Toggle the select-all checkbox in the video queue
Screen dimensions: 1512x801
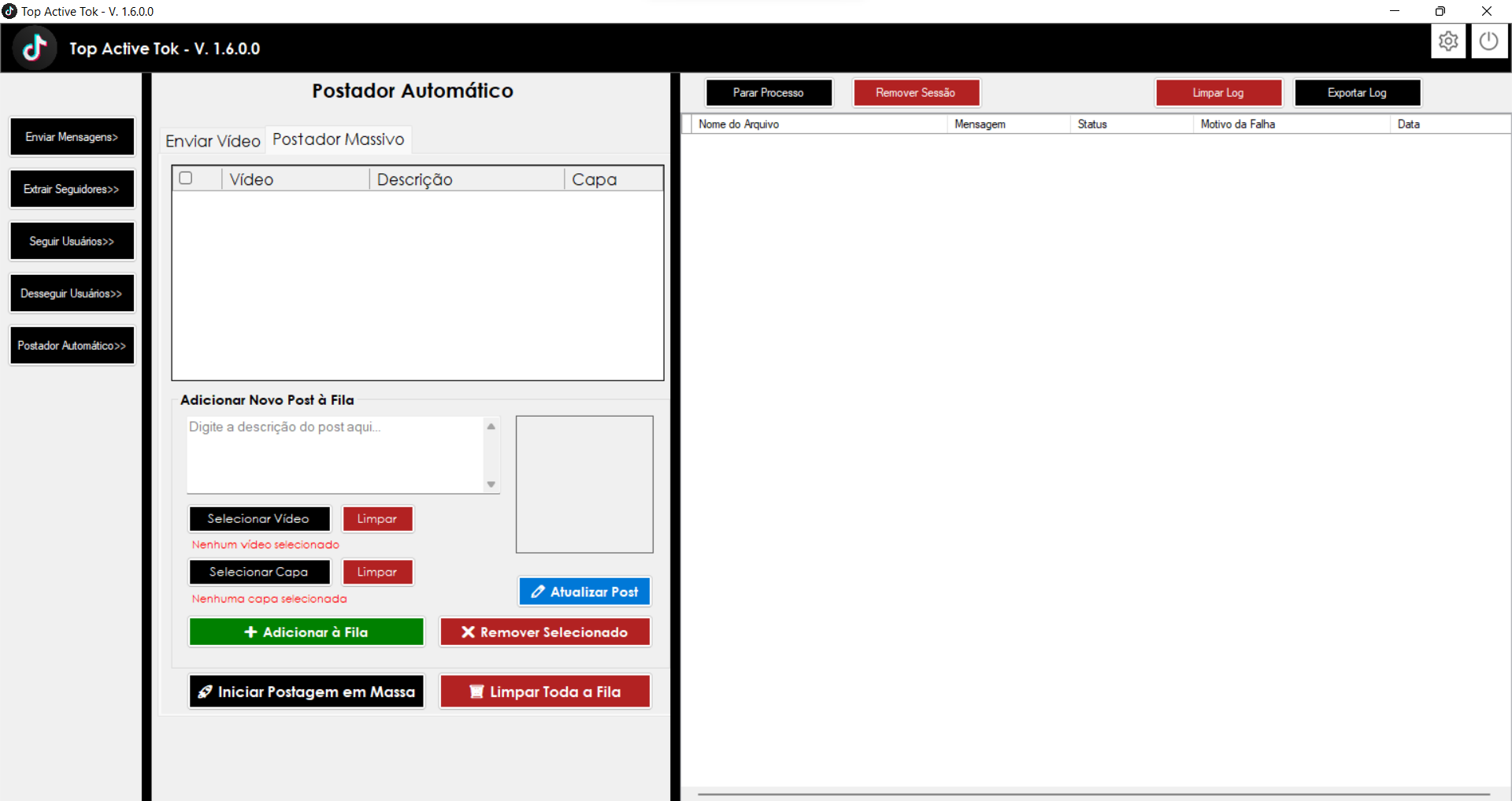pos(185,178)
